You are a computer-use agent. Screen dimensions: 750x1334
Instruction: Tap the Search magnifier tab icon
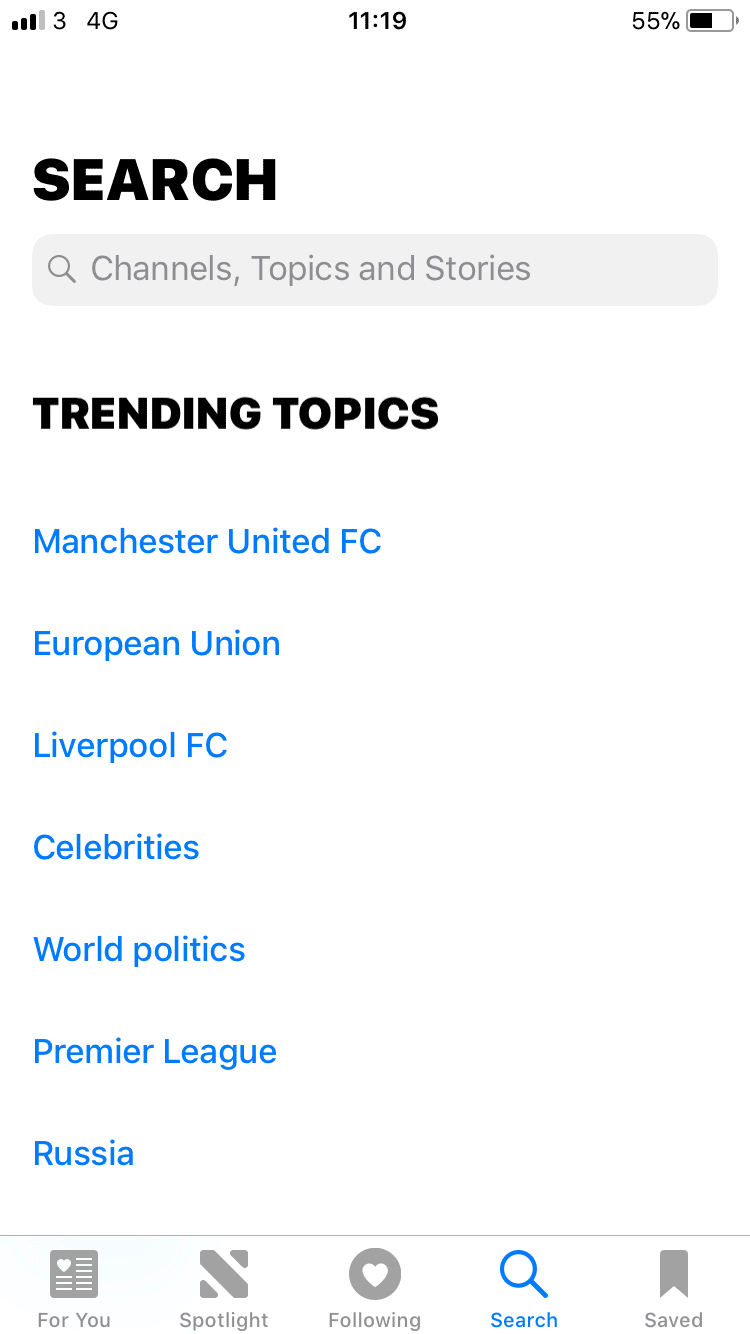[x=523, y=1275]
